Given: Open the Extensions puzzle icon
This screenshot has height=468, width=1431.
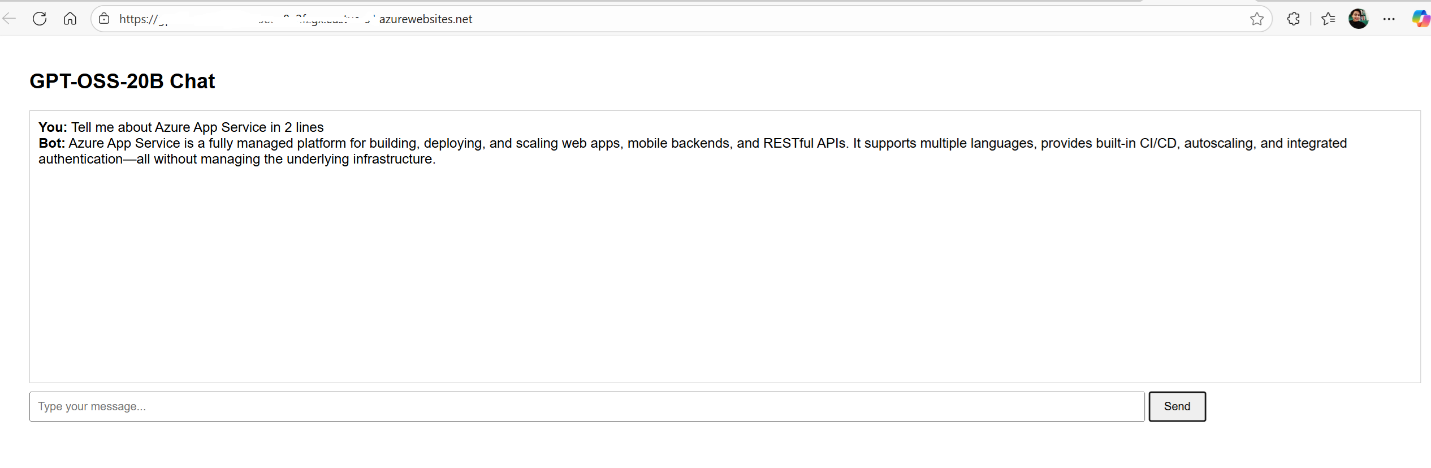Looking at the screenshot, I should 1293,18.
